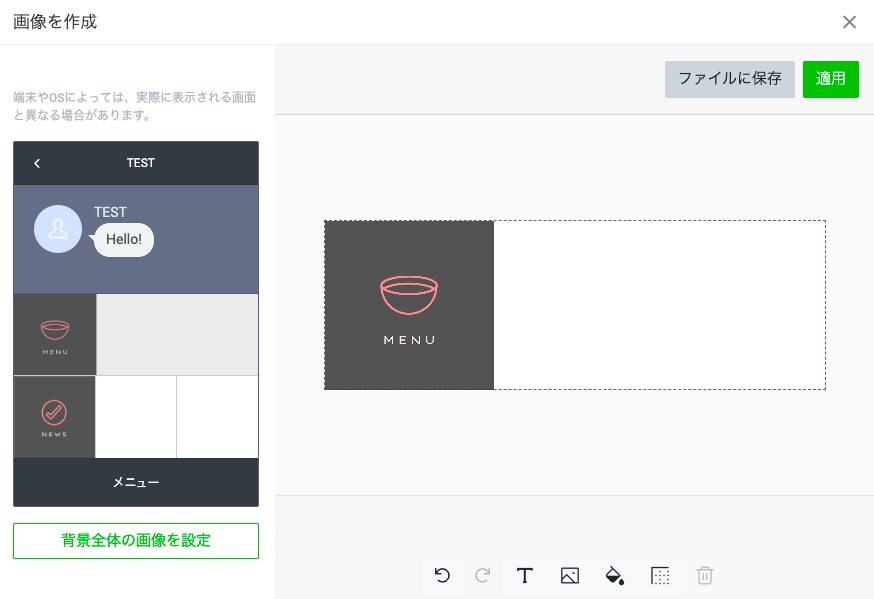The width and height of the screenshot is (874, 599).
Task: Click the Hello! chat bubble
Action: coord(122,240)
